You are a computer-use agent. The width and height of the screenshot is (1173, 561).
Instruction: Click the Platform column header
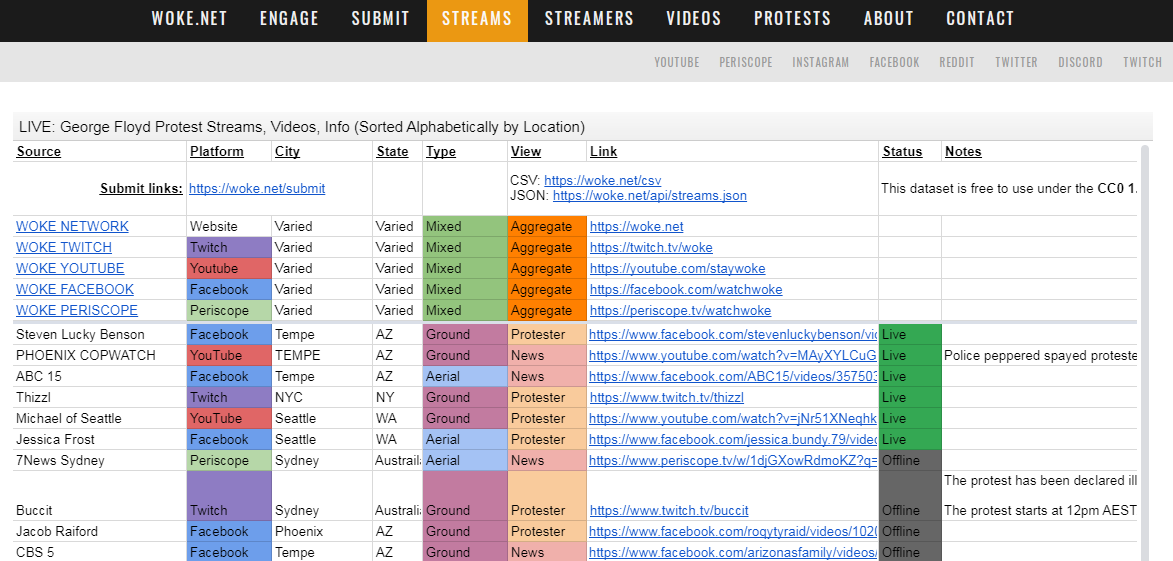[217, 152]
